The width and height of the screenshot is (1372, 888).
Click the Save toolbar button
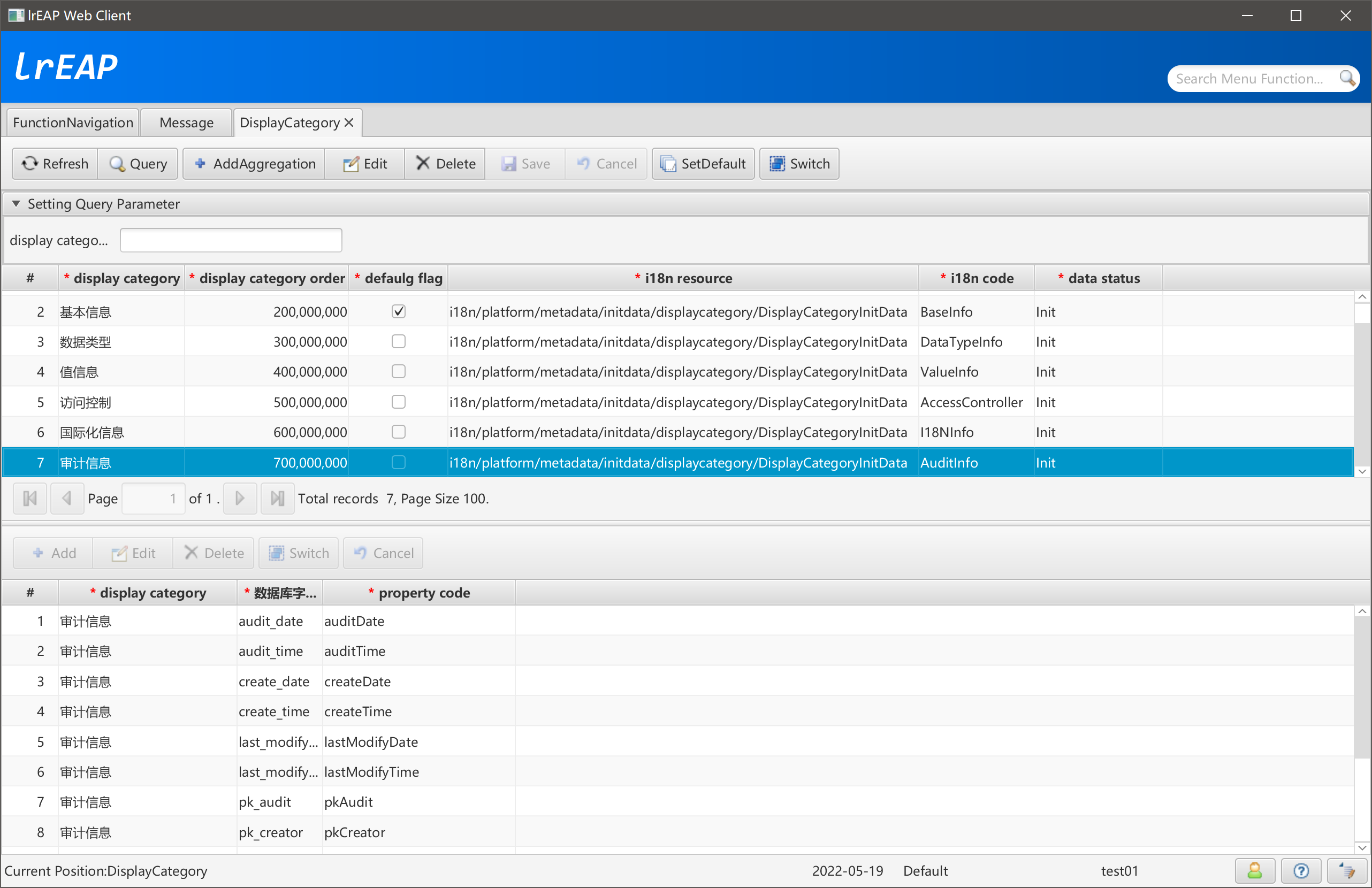[x=525, y=164]
